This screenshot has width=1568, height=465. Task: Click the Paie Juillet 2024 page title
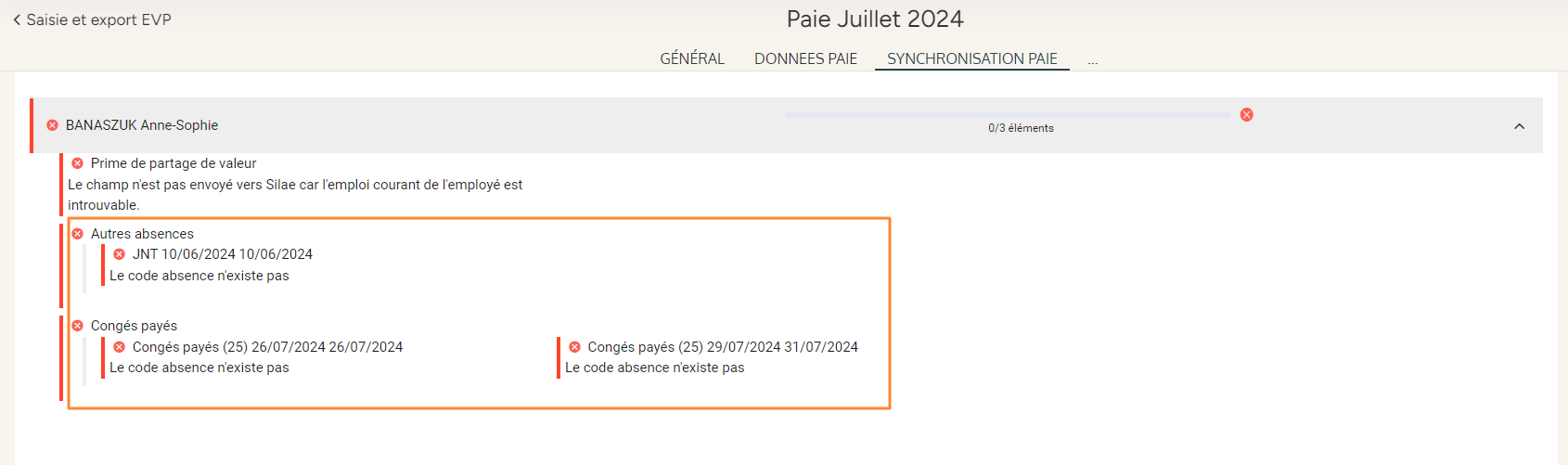click(x=874, y=19)
